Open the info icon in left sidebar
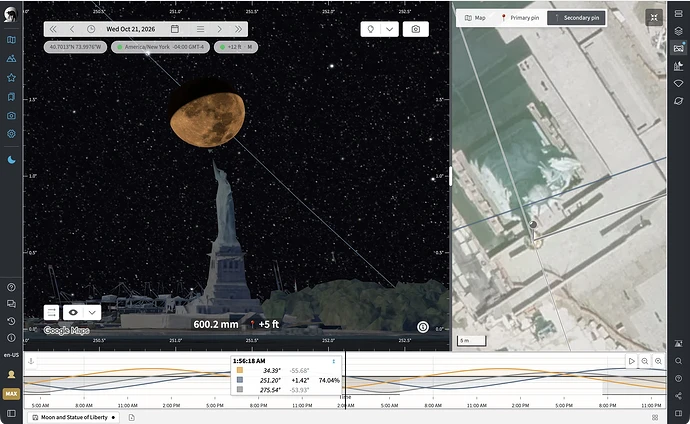This screenshot has height=424, width=690. point(11,338)
